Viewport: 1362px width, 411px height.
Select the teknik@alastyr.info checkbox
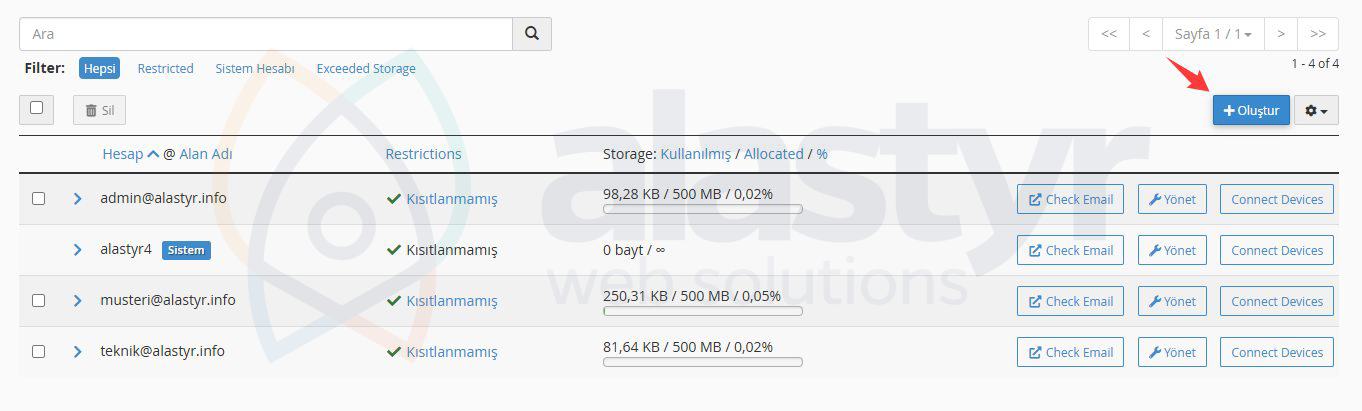[x=38, y=352]
